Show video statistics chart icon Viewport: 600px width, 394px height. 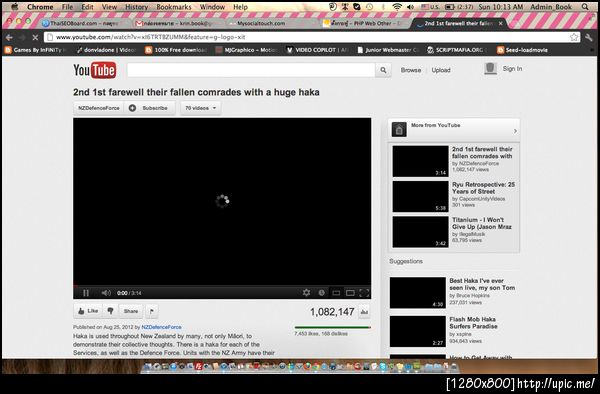(364, 312)
